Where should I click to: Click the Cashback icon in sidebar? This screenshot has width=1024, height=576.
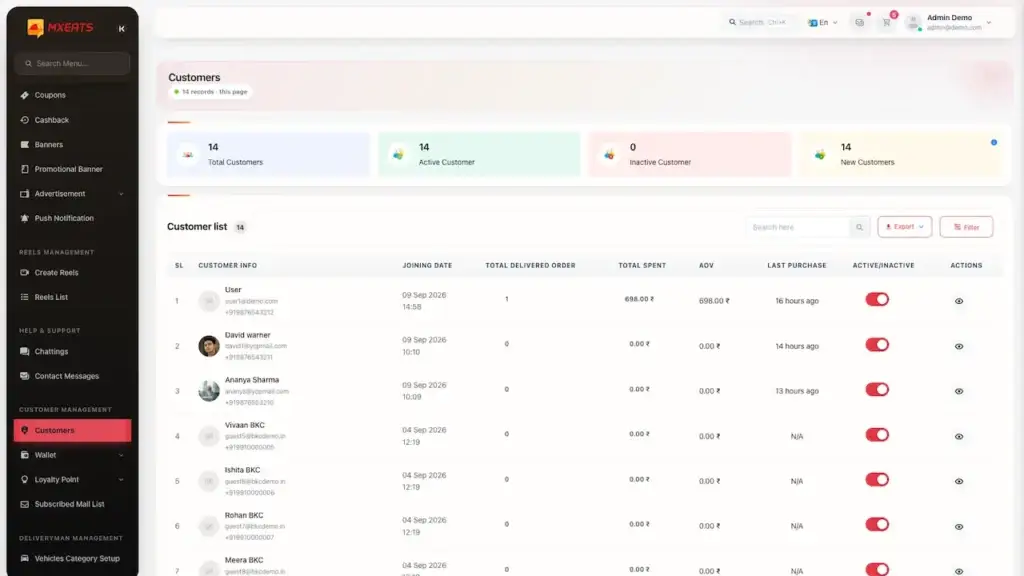click(x=25, y=120)
